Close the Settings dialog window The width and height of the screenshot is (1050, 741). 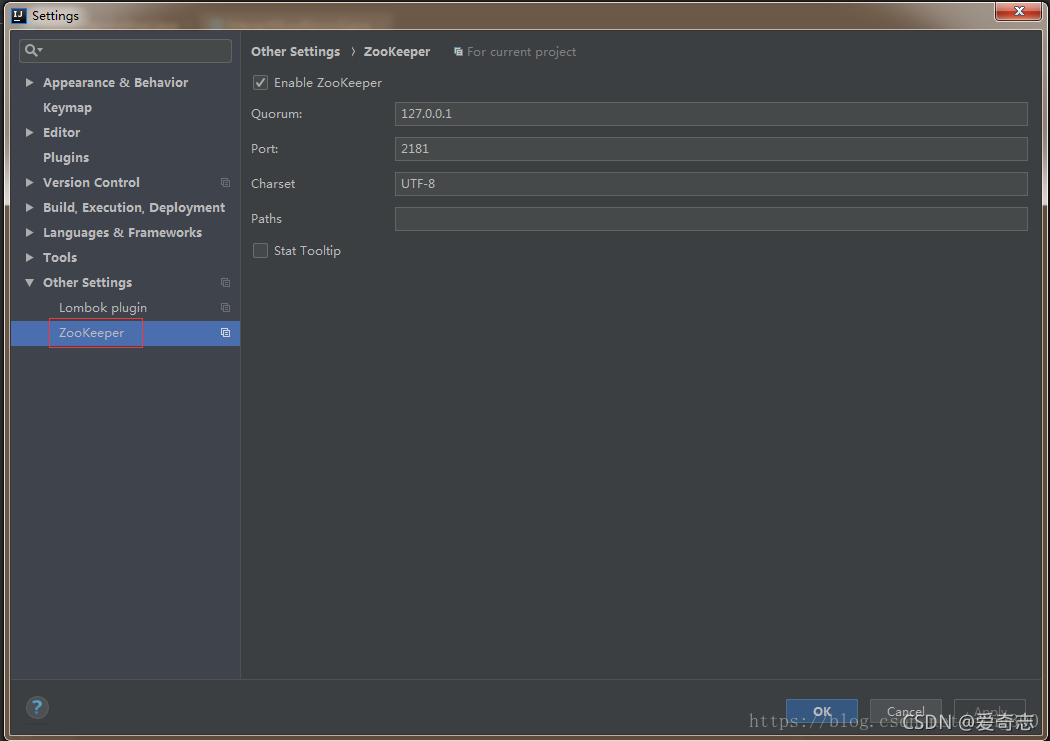1019,11
